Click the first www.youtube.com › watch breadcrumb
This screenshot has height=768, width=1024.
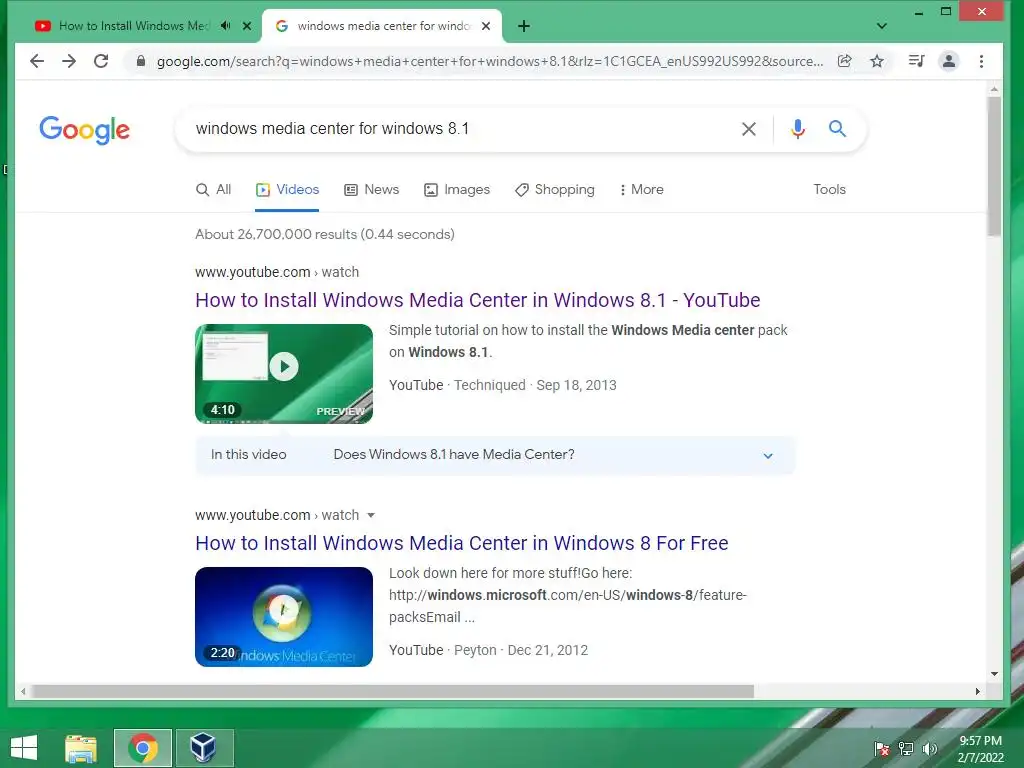pyautogui.click(x=277, y=272)
